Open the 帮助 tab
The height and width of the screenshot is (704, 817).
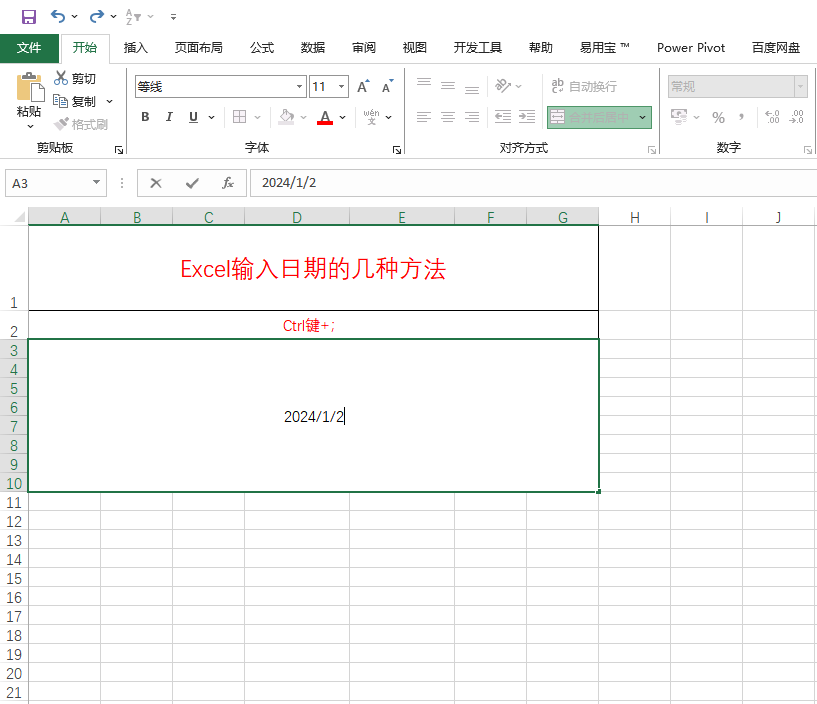click(x=540, y=48)
